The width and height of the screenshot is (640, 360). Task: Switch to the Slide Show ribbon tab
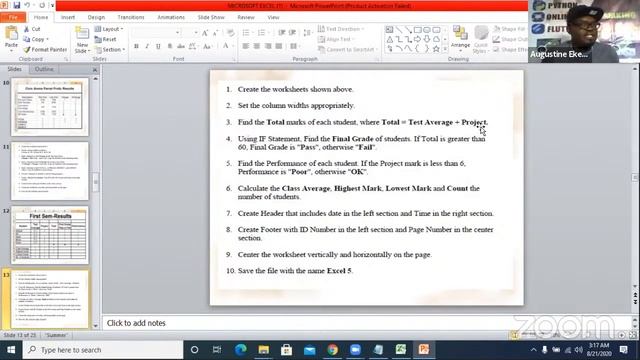(x=211, y=18)
